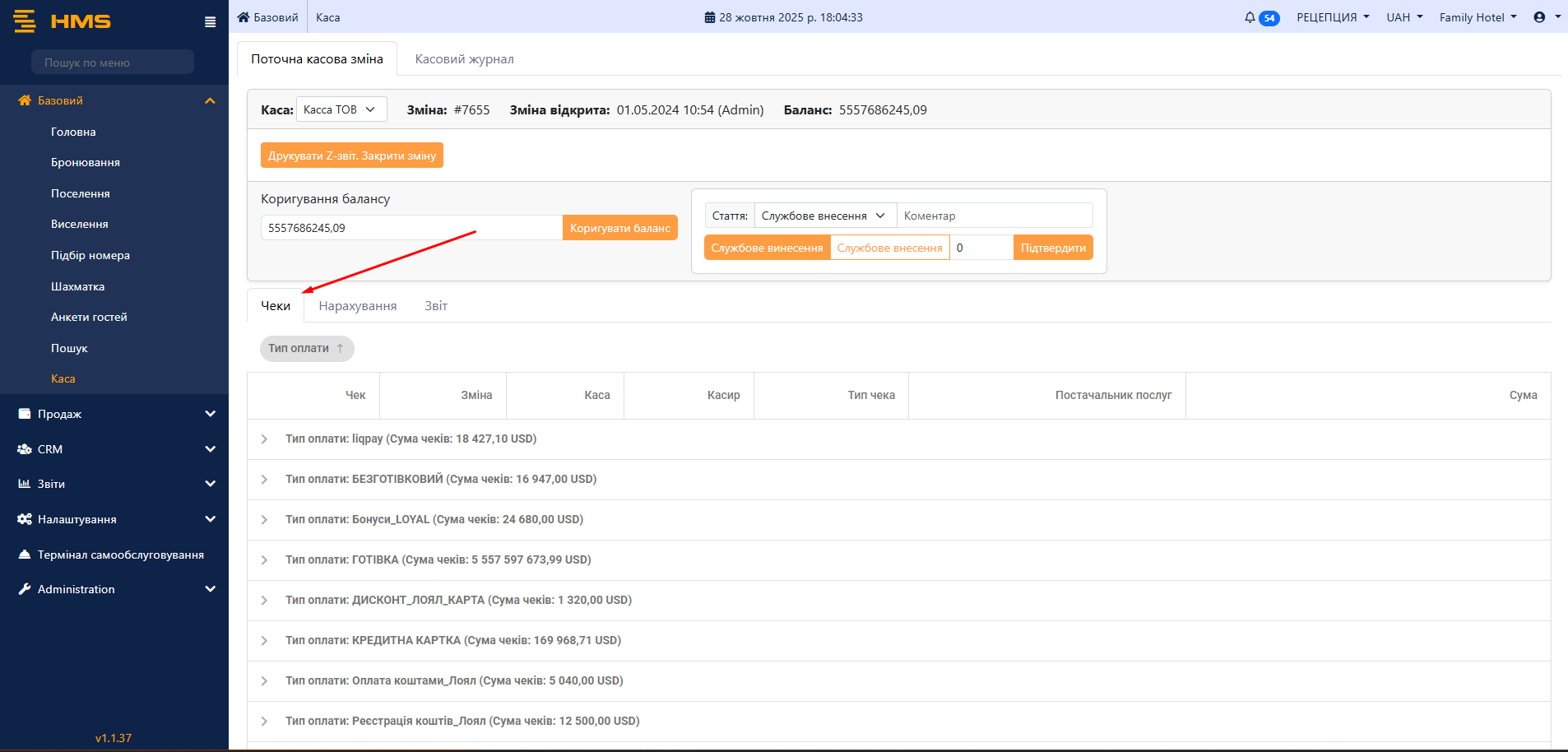Screen dimensions: 1568x752
Task: Expand the liqpay payment type row
Action: (264, 439)
